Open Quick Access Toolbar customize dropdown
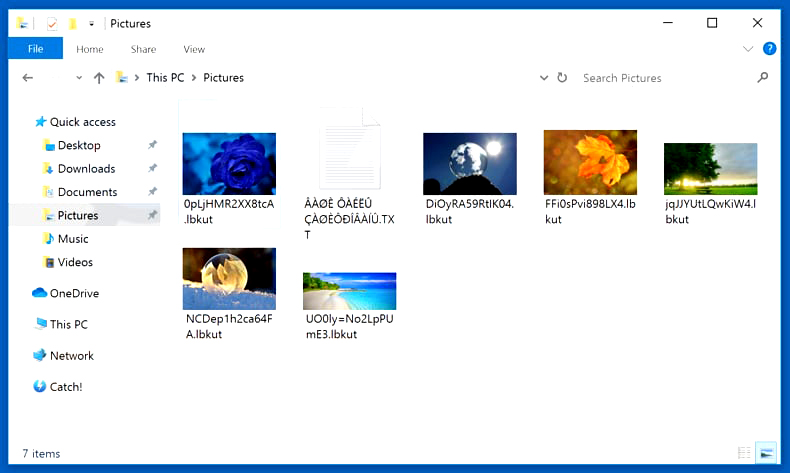This screenshot has width=790, height=473. [92, 24]
